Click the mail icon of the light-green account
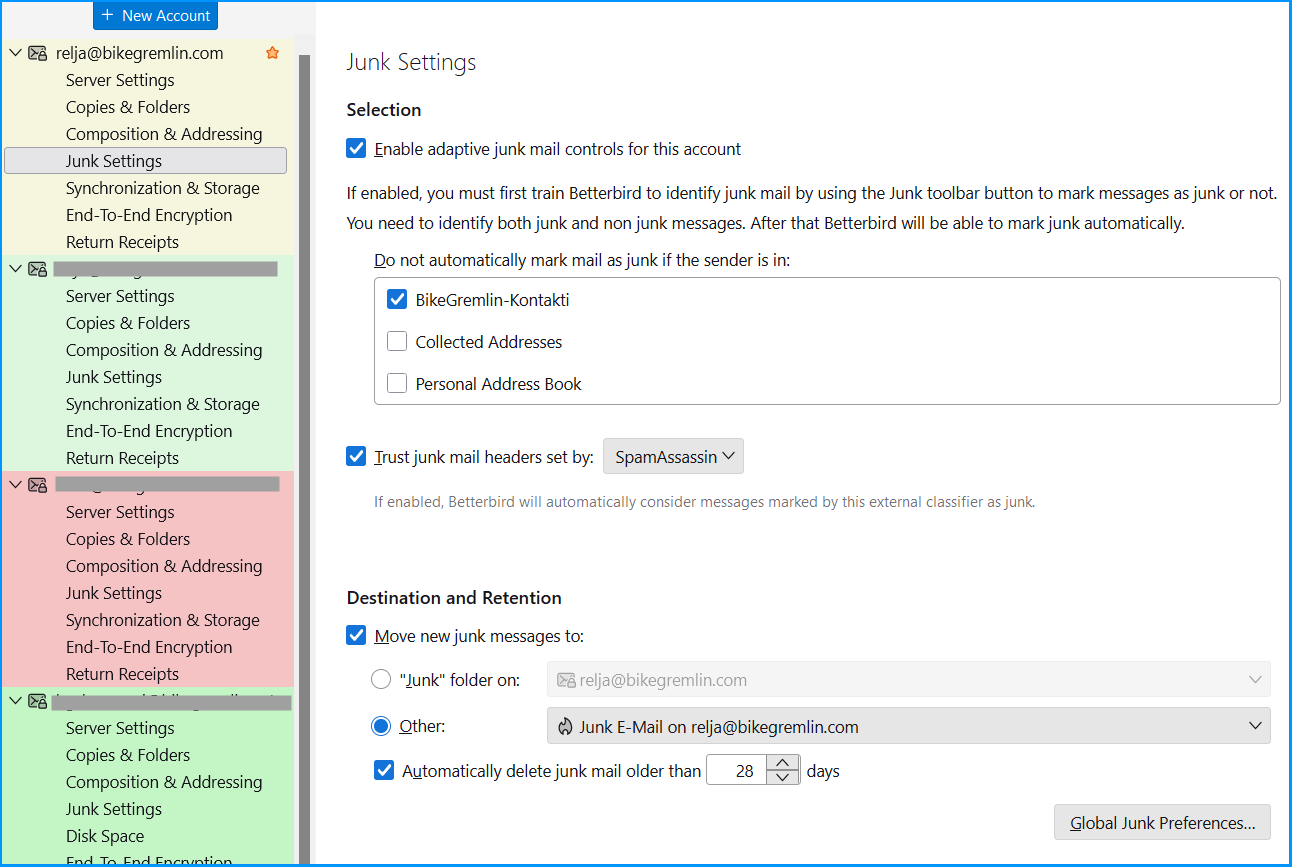 (x=38, y=269)
